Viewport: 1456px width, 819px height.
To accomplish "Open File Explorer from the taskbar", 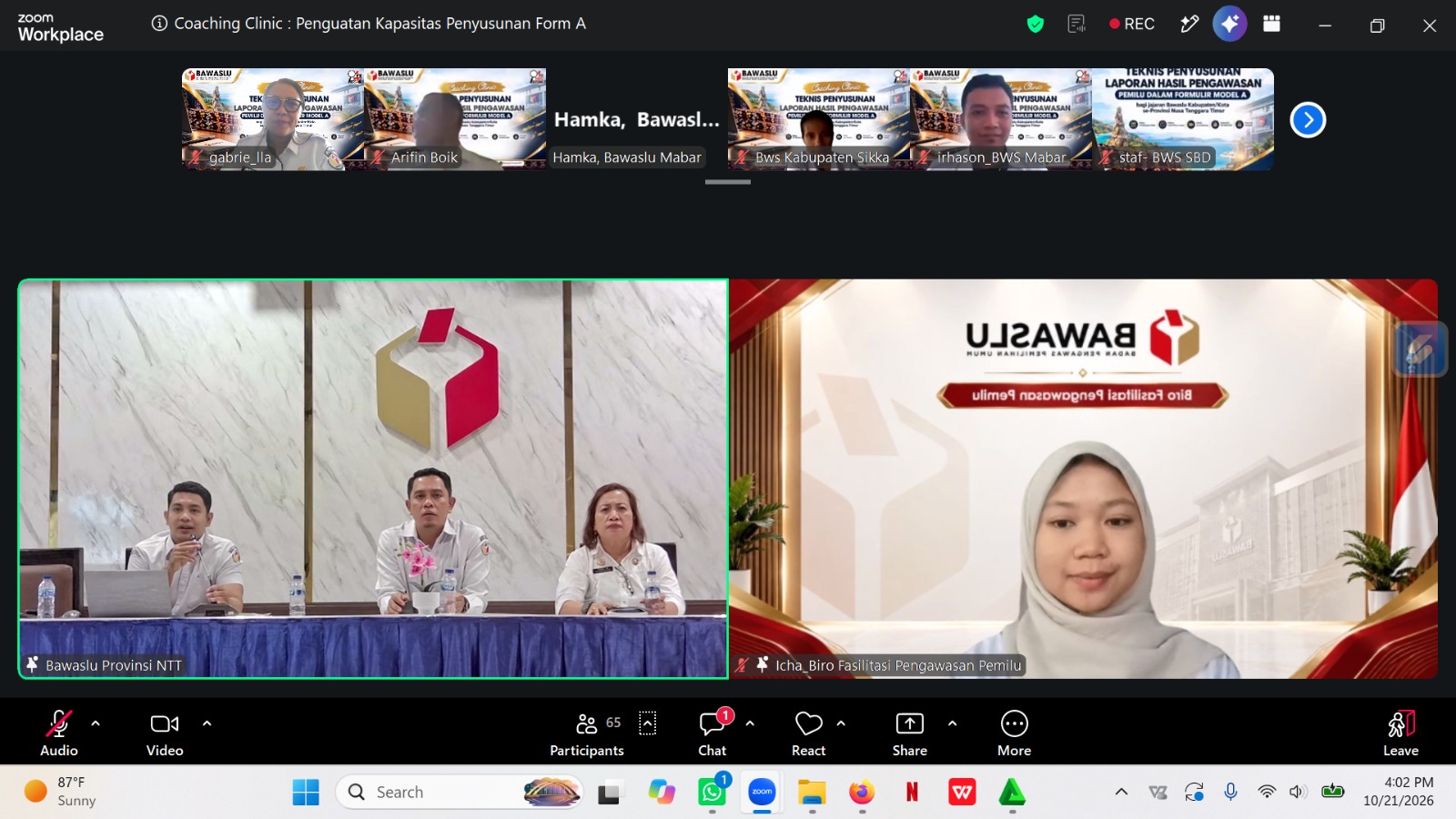I will [812, 793].
